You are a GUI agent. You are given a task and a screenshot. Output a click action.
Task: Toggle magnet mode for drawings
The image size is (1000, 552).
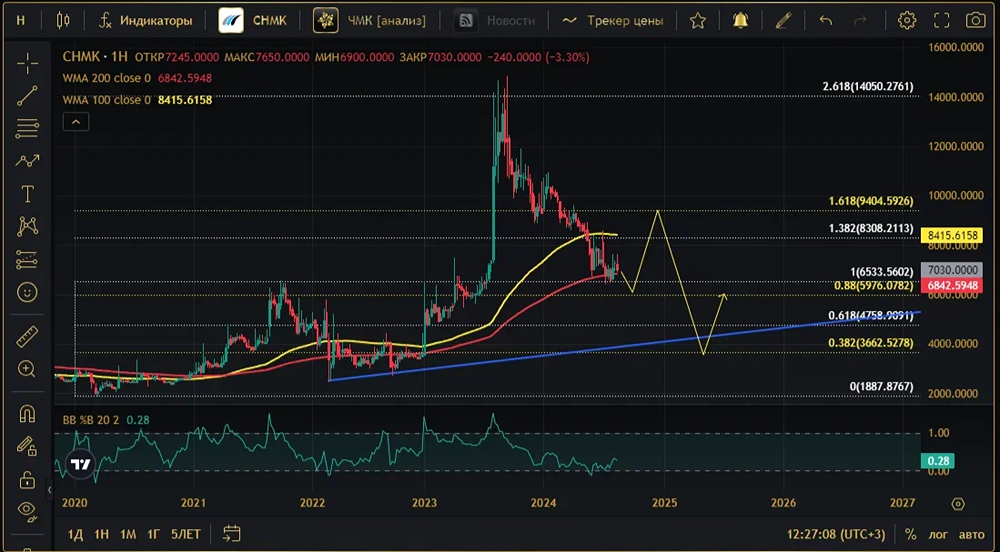[27, 413]
